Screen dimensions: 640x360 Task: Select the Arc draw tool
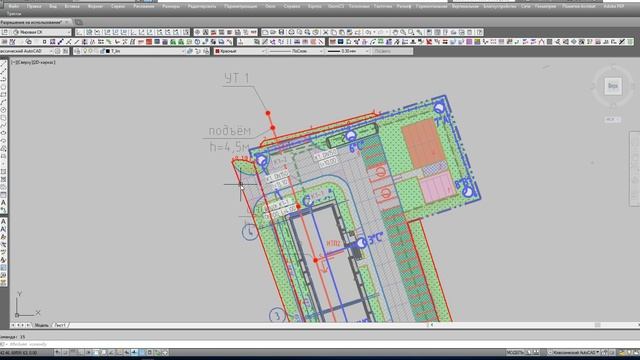pyautogui.click(x=3, y=102)
